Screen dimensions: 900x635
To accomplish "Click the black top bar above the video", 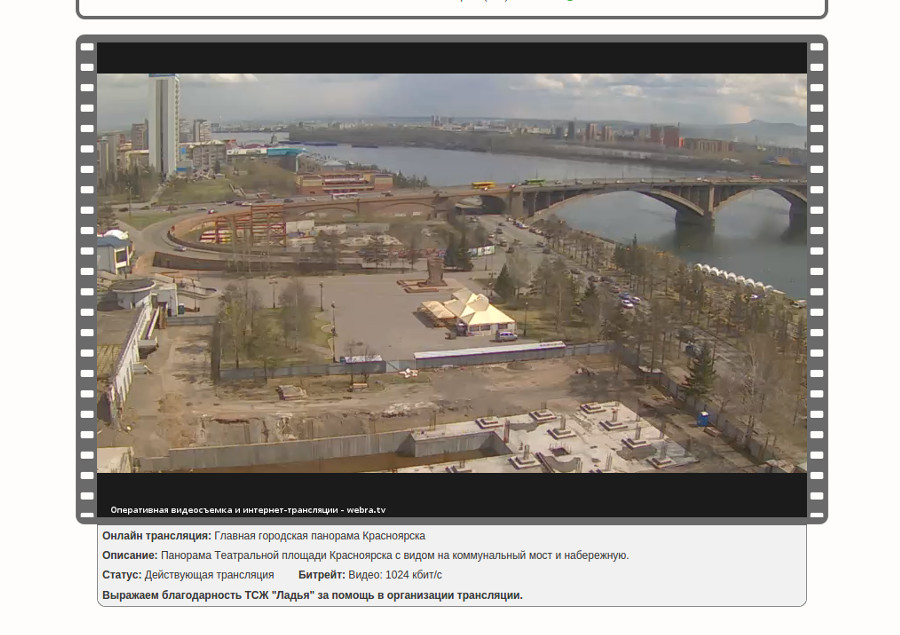I will point(452,57).
